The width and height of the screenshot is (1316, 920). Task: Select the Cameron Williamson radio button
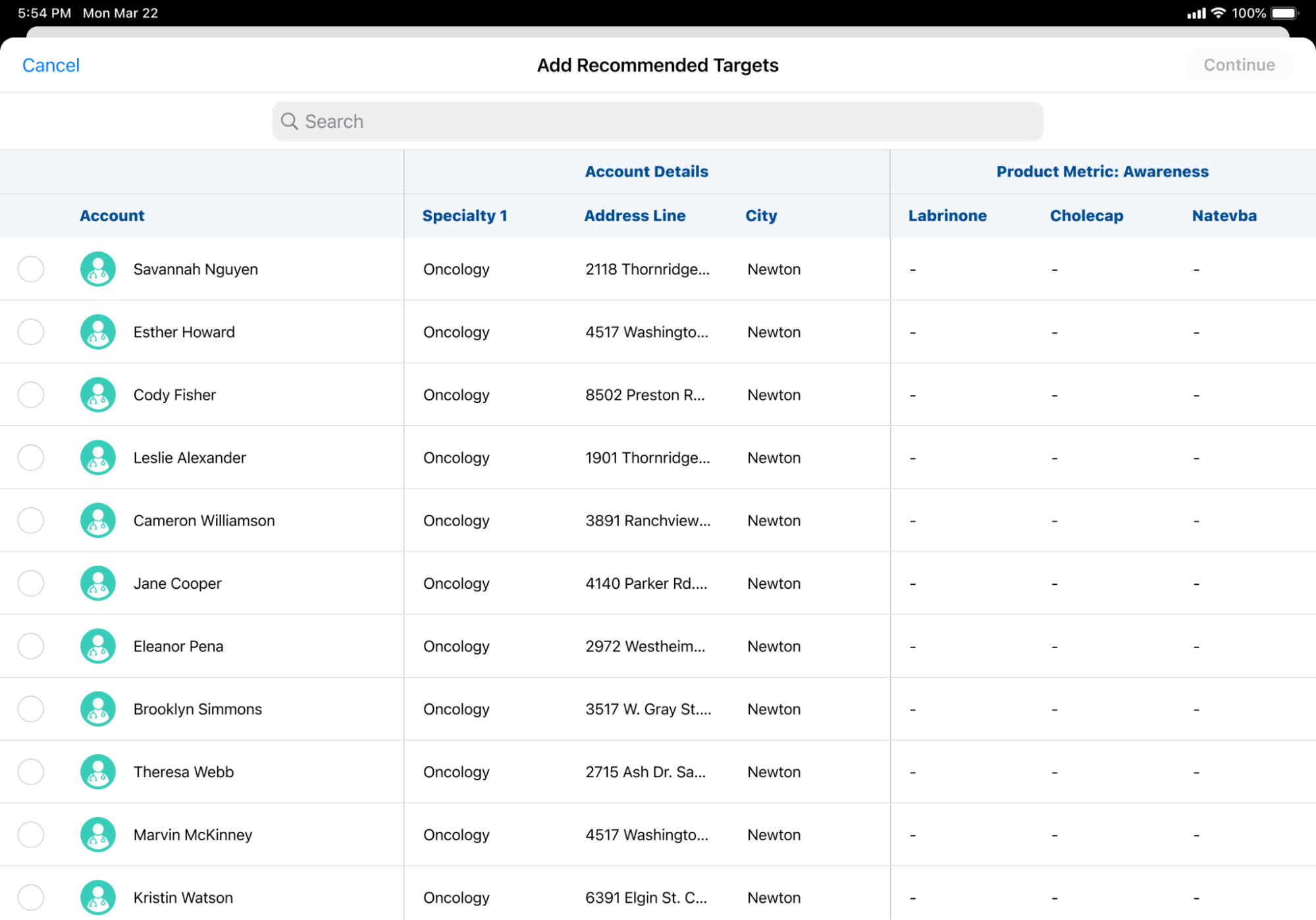click(31, 521)
